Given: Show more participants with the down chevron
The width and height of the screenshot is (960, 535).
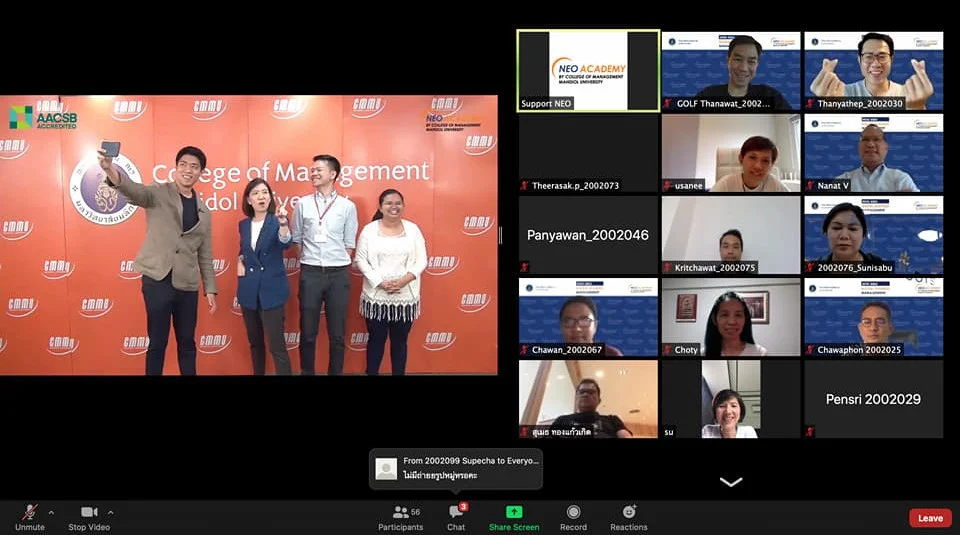Looking at the screenshot, I should point(730,482).
